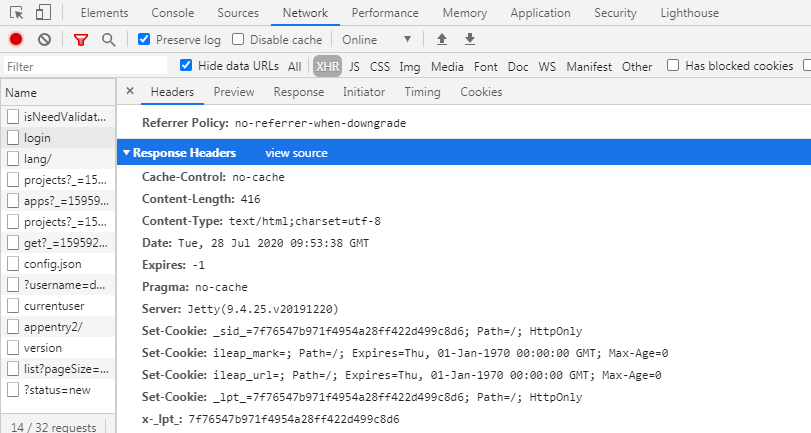The width and height of the screenshot is (811, 433).
Task: Open the network search magnifier
Action: coord(109,40)
